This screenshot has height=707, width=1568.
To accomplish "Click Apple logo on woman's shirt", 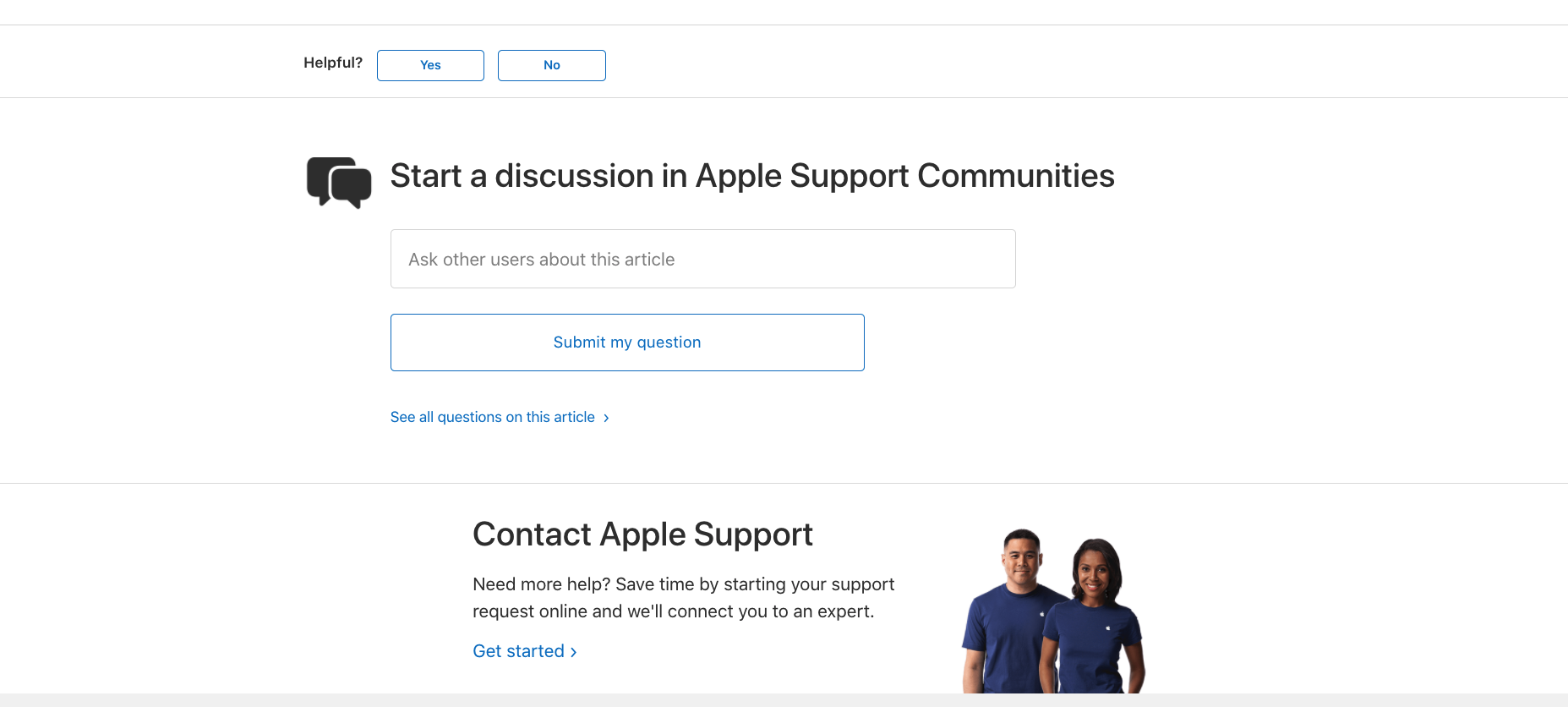I will (x=1108, y=628).
